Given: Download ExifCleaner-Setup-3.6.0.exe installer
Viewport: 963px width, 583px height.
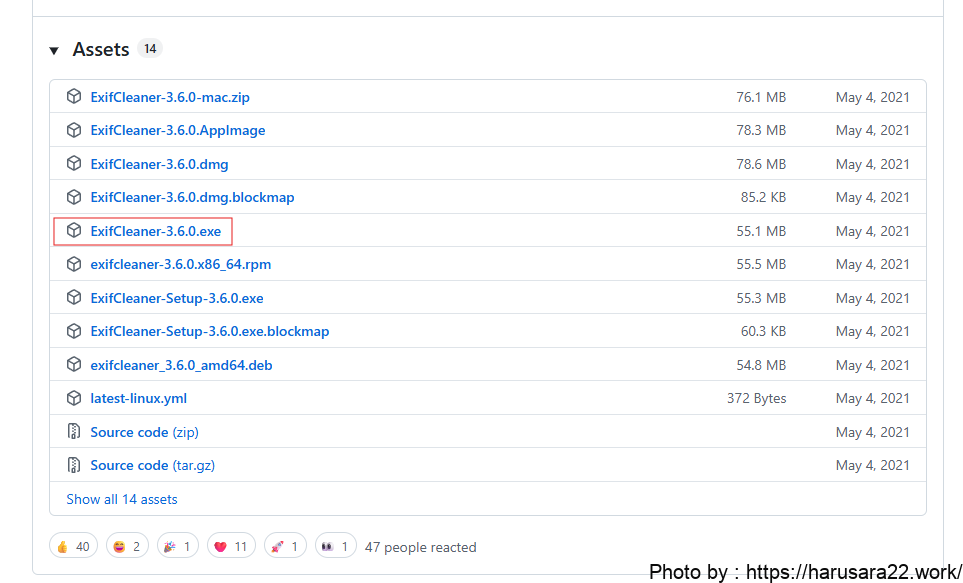Looking at the screenshot, I should [176, 298].
